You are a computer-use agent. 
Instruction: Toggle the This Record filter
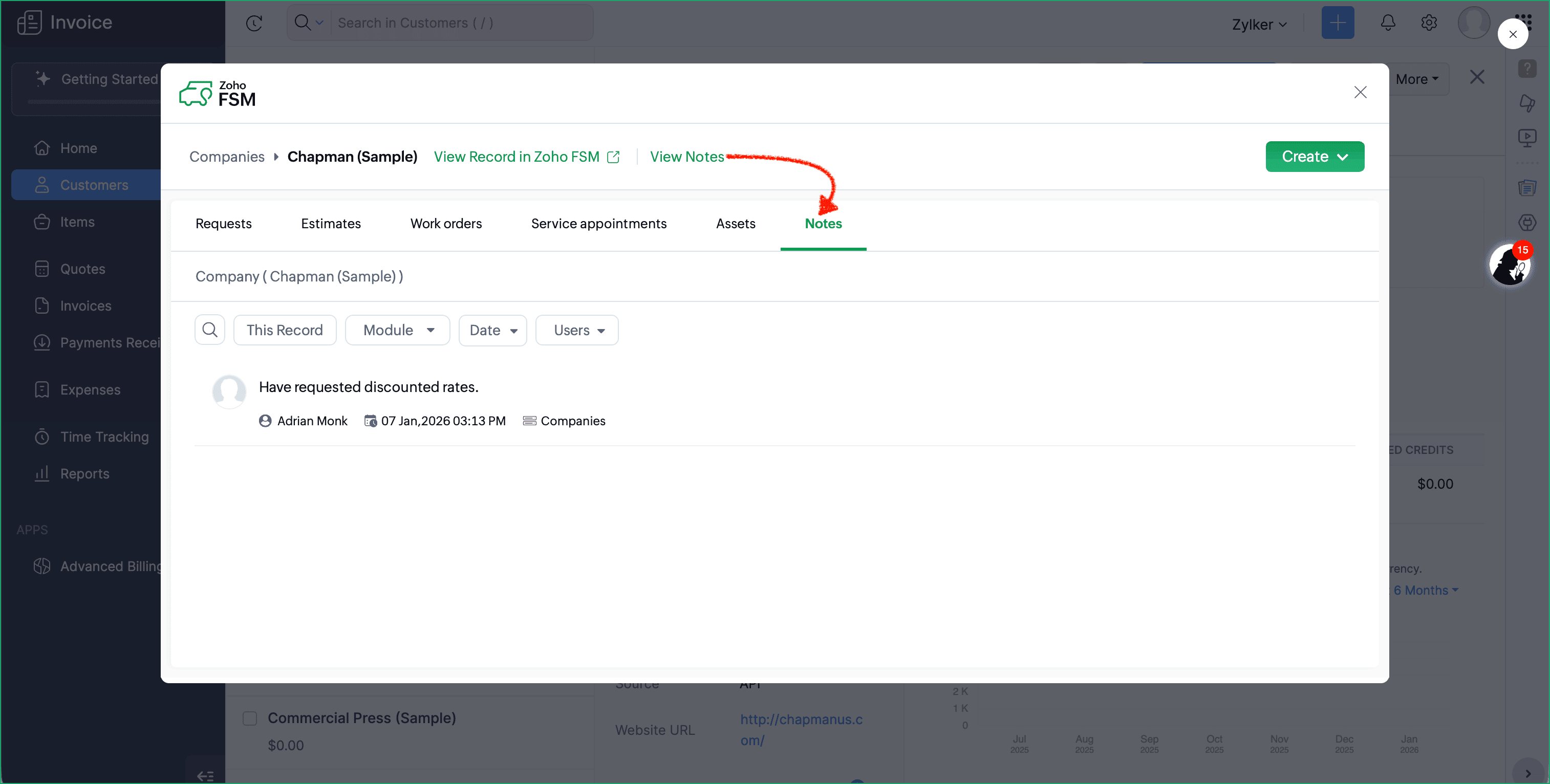tap(285, 330)
